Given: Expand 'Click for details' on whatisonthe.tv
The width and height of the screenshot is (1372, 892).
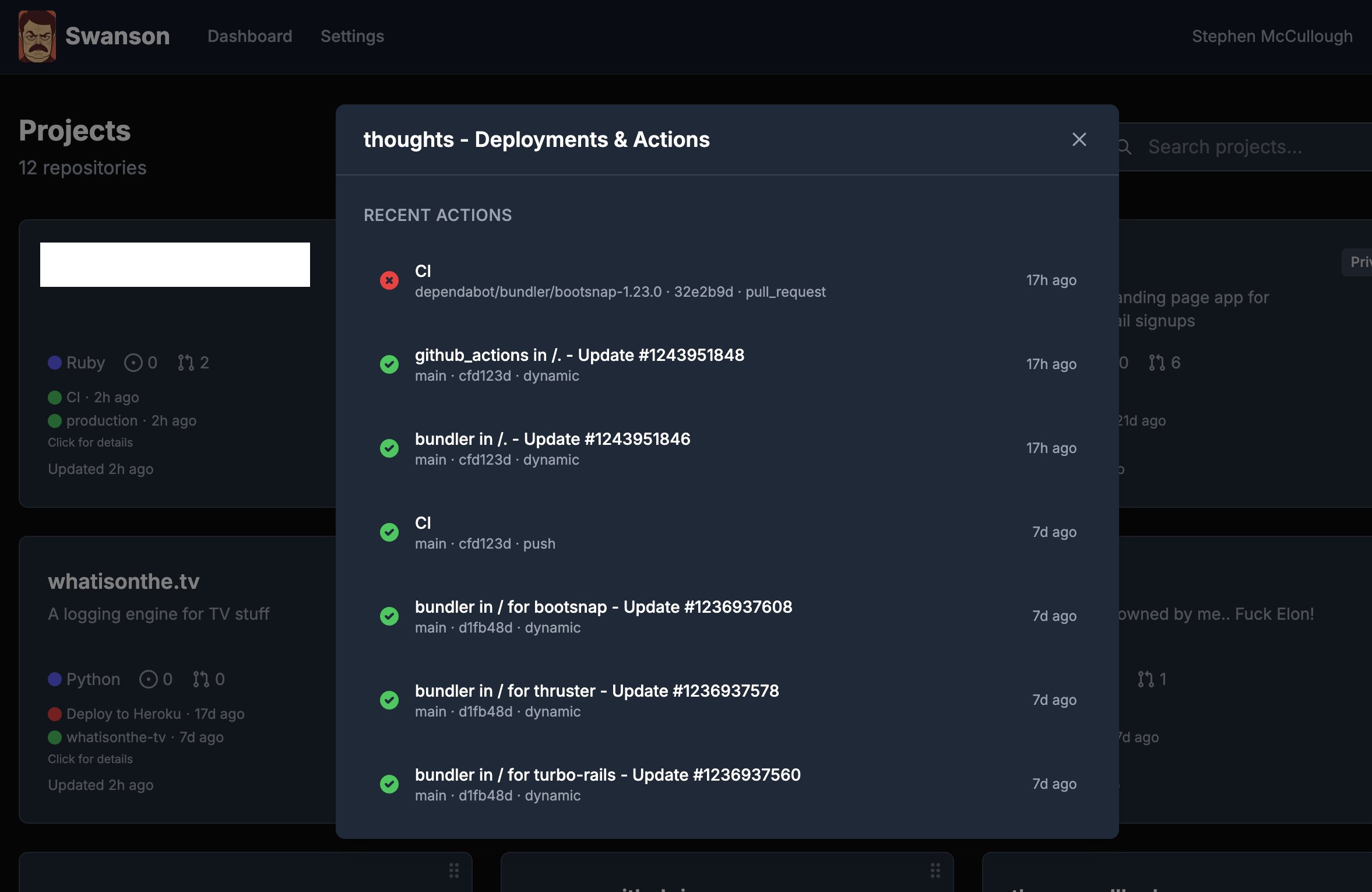Looking at the screenshot, I should [90, 758].
